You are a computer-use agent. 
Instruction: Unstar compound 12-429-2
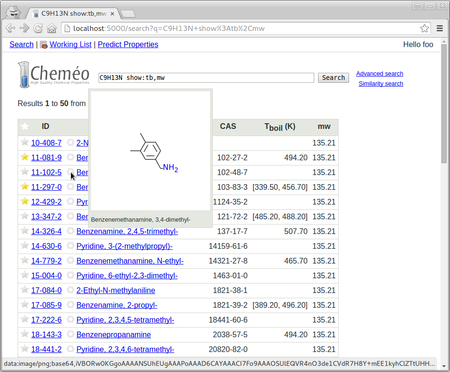24,201
